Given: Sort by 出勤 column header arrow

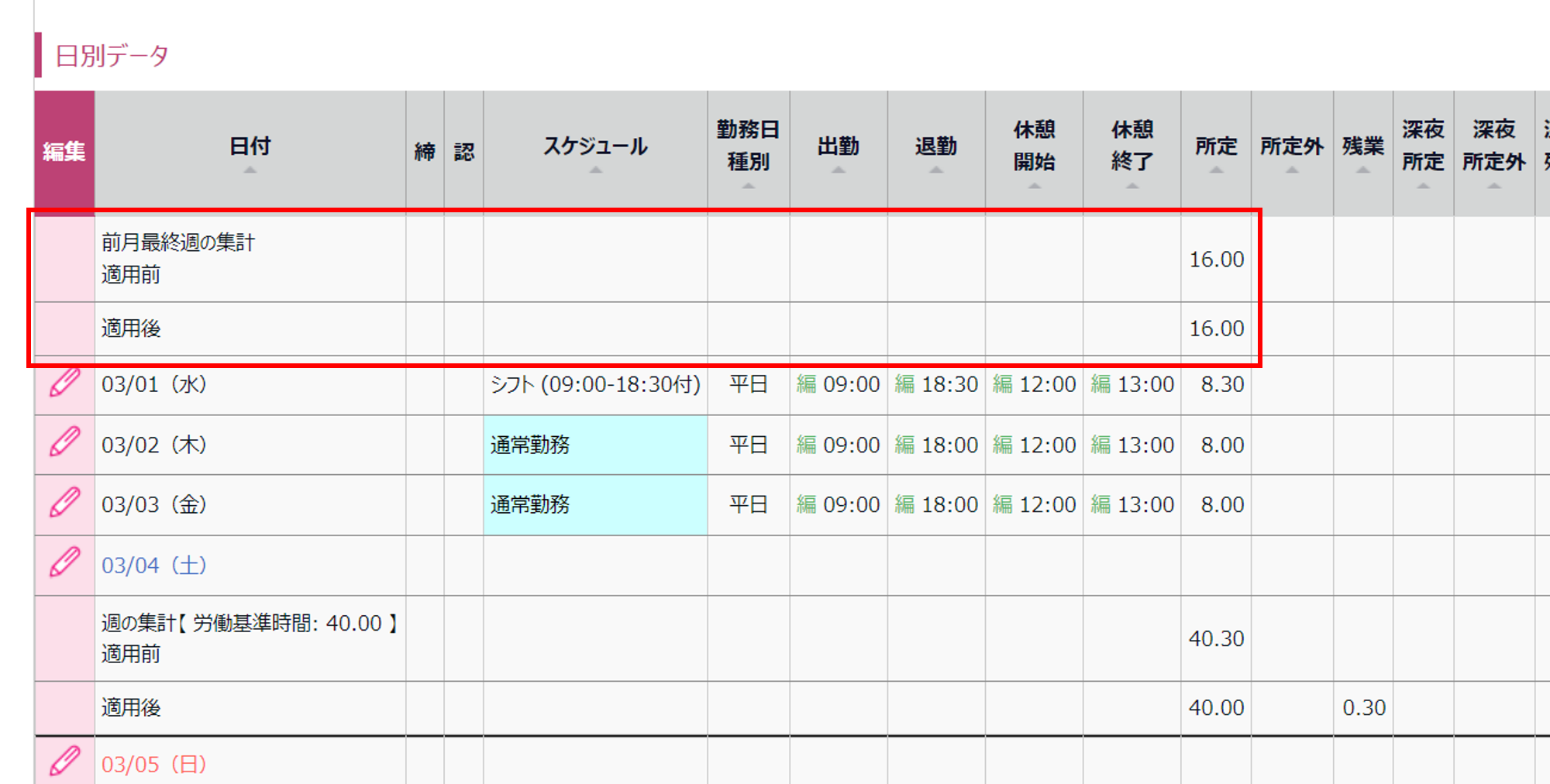Looking at the screenshot, I should [x=838, y=170].
